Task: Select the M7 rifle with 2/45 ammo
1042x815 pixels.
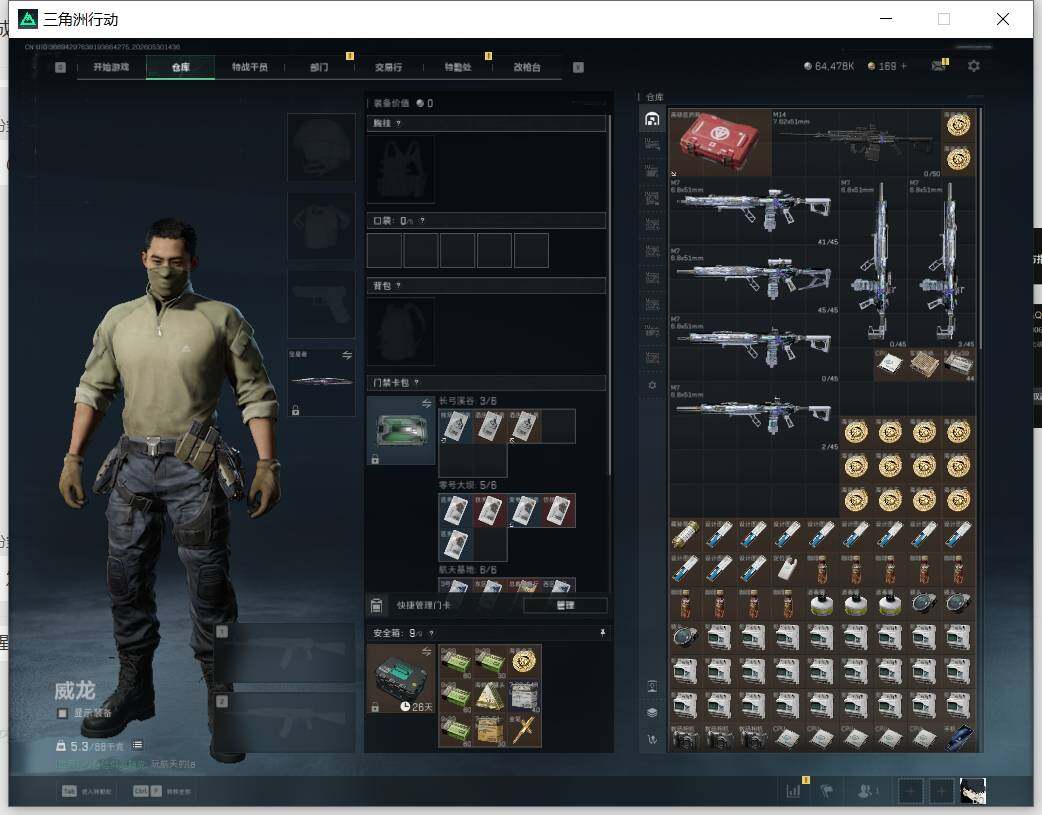Action: (x=754, y=417)
